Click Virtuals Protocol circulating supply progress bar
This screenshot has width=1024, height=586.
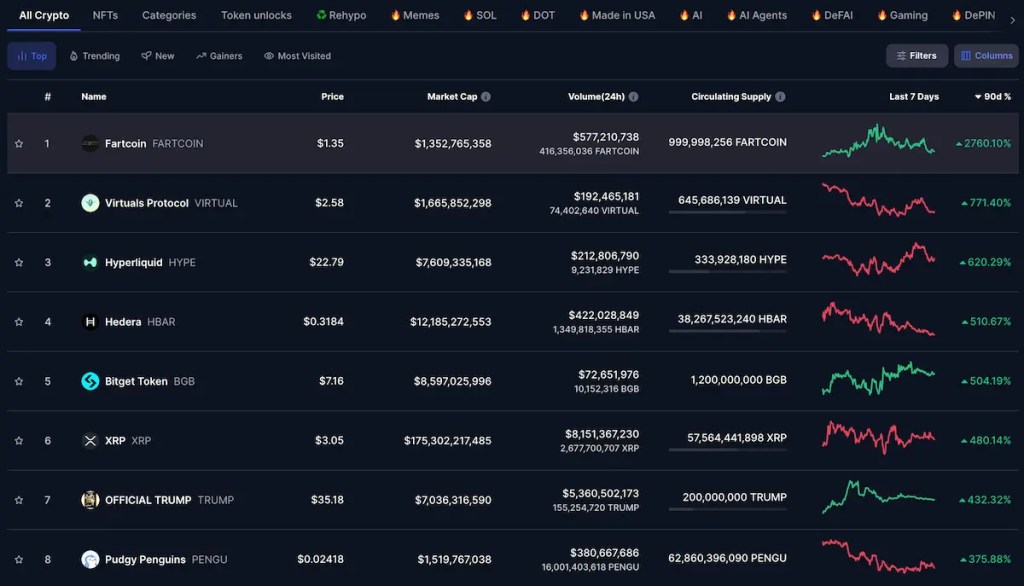coord(727,213)
